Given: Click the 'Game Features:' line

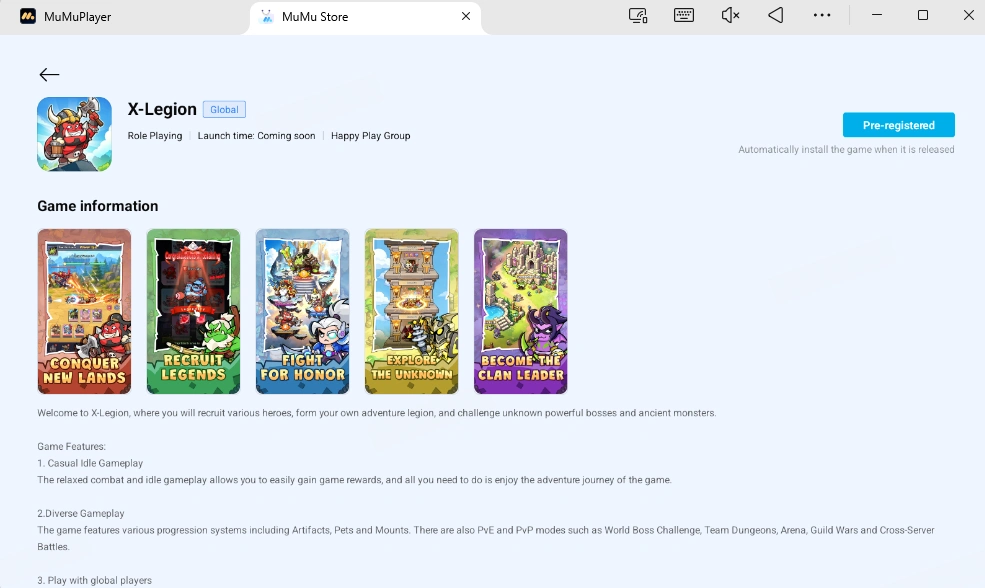Looking at the screenshot, I should coord(72,447).
